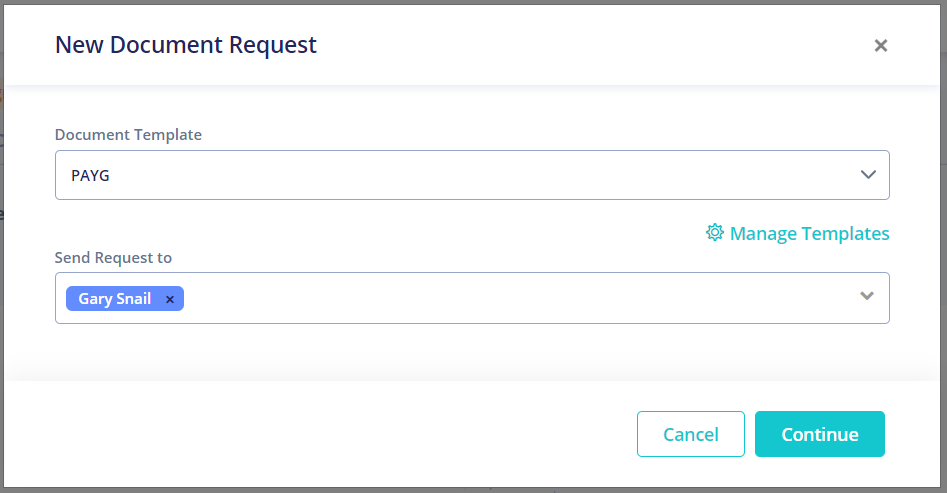The image size is (947, 493).
Task: Click the Send Request to label
Action: pos(113,258)
